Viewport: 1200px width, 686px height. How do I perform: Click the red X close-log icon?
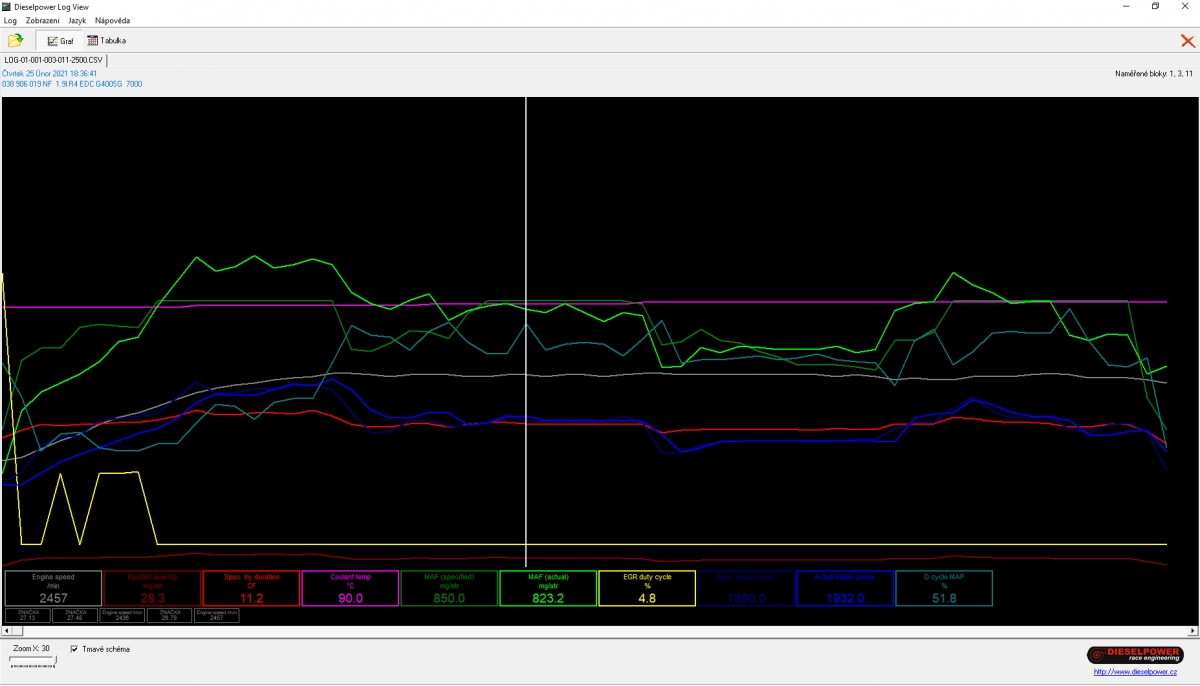point(1187,41)
